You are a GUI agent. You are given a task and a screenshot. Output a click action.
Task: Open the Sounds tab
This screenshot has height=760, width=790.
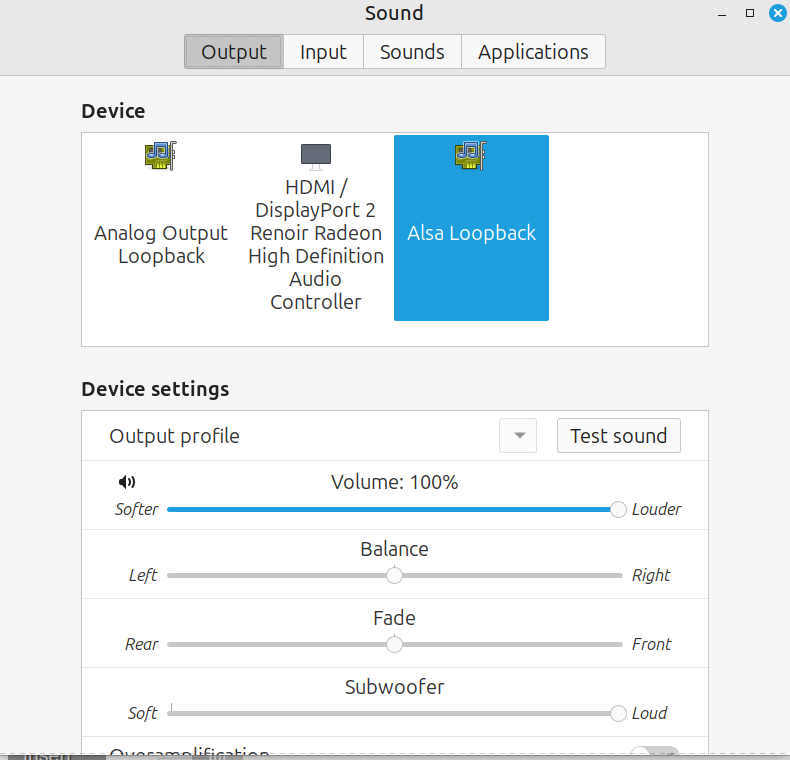click(412, 52)
